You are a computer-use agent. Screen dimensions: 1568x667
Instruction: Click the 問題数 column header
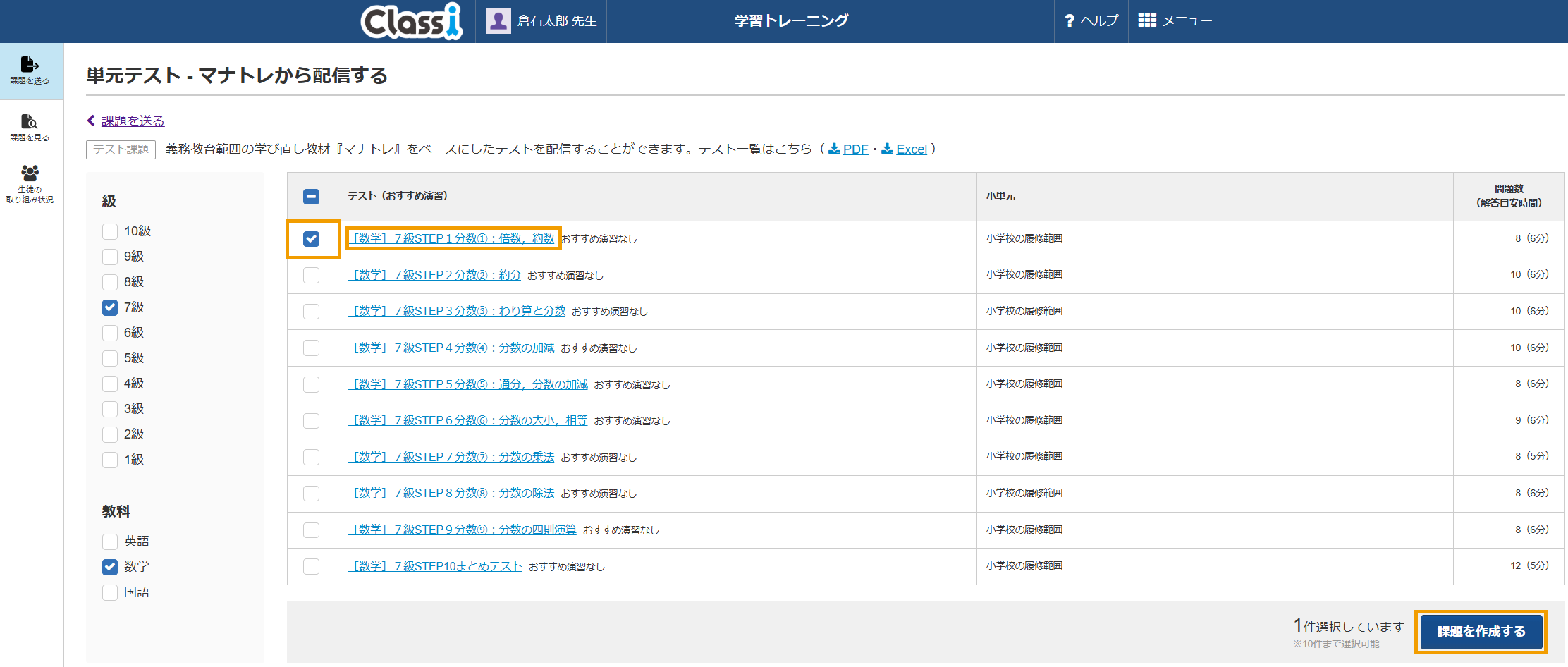[1509, 196]
